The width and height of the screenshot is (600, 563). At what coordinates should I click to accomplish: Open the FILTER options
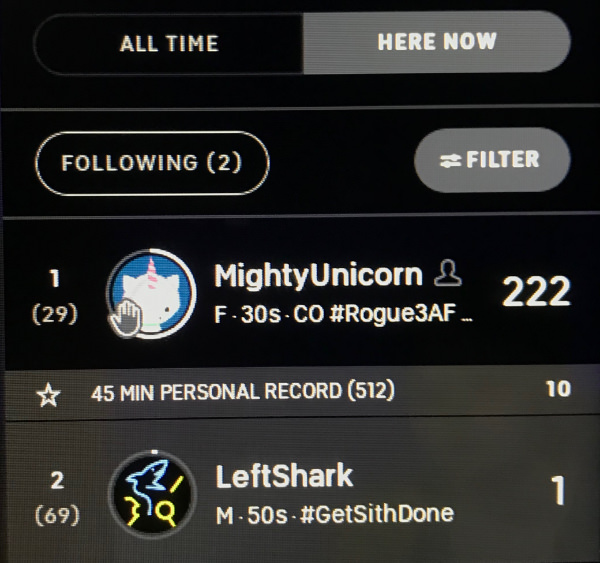click(492, 160)
